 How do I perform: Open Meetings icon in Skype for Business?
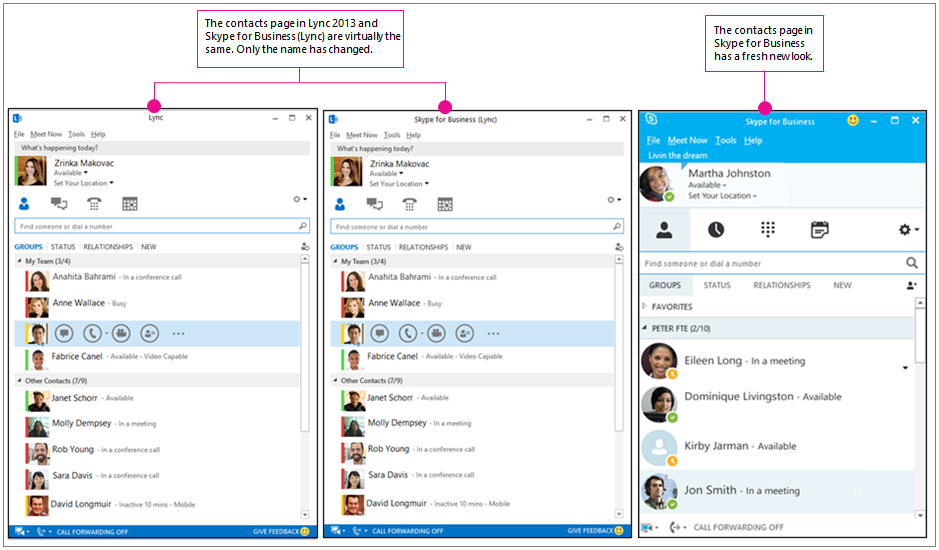click(x=820, y=229)
